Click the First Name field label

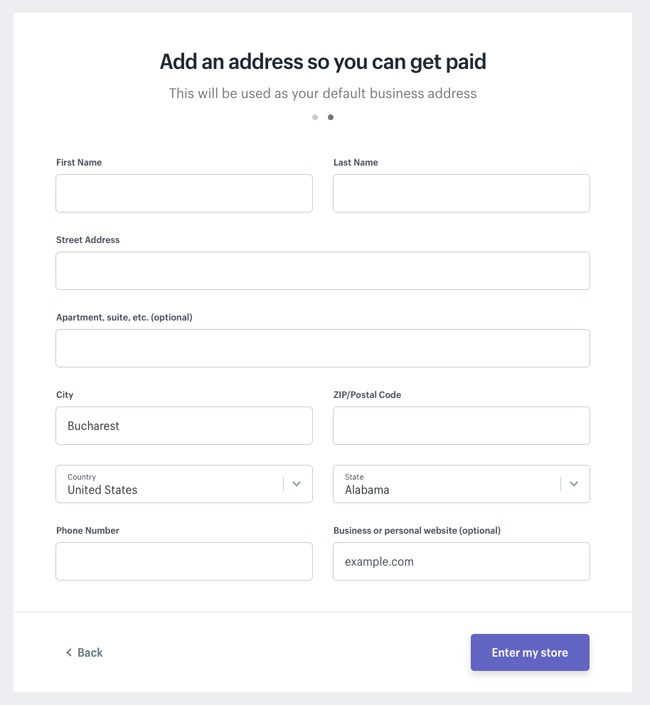(79, 162)
